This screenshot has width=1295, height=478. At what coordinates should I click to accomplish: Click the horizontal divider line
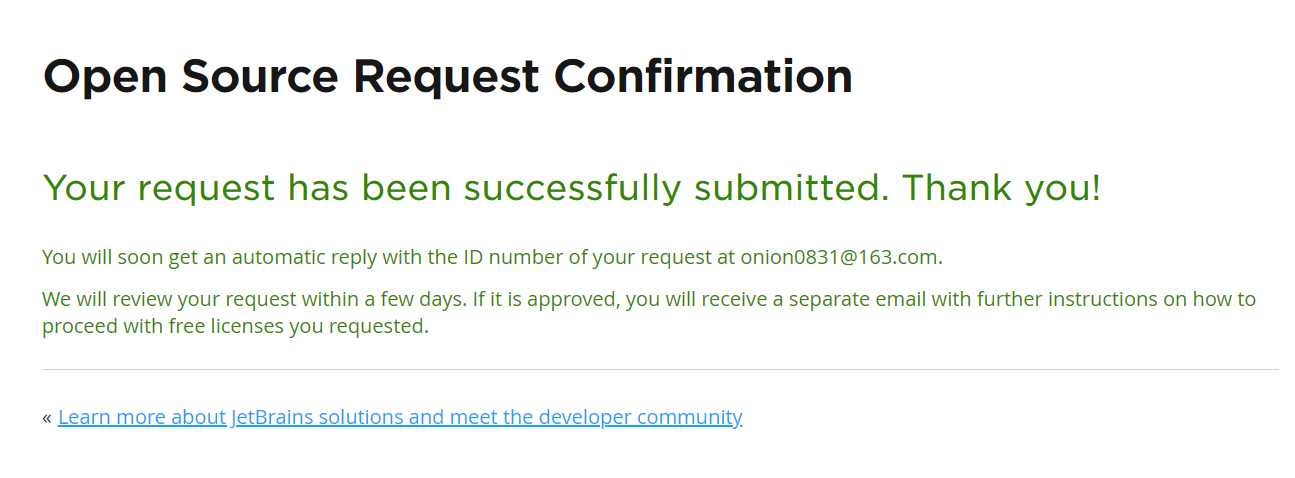click(x=660, y=370)
